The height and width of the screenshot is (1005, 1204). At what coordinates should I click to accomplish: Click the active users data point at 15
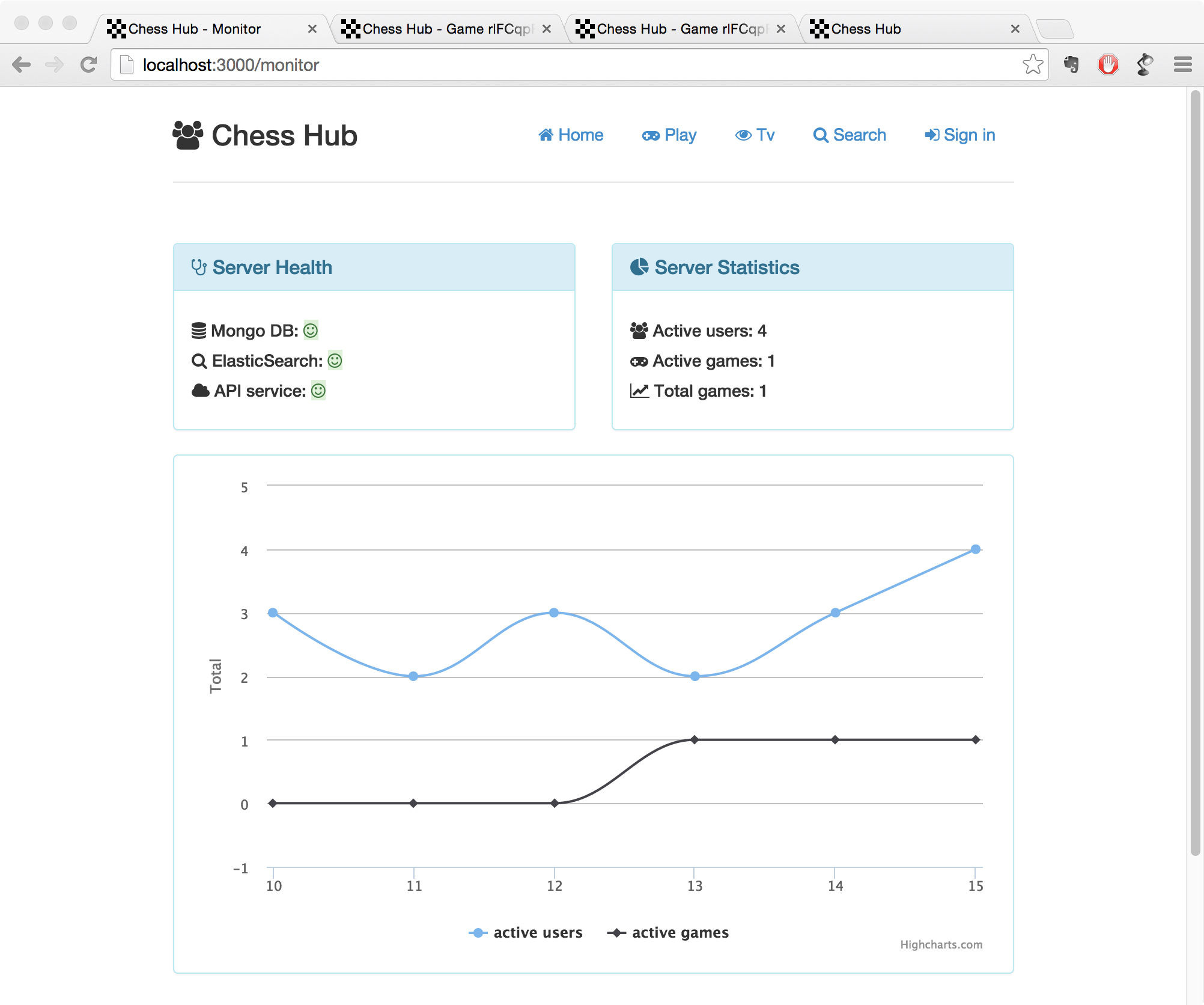coord(976,549)
